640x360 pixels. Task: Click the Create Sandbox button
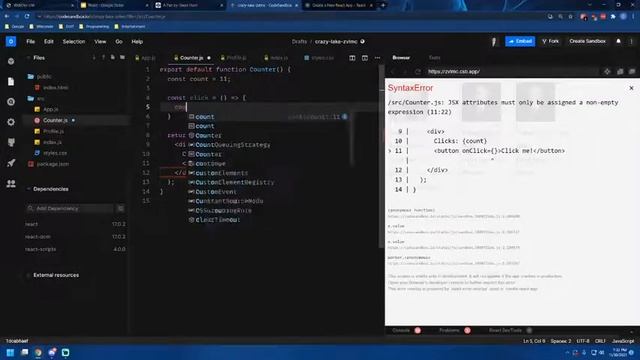tap(587, 41)
